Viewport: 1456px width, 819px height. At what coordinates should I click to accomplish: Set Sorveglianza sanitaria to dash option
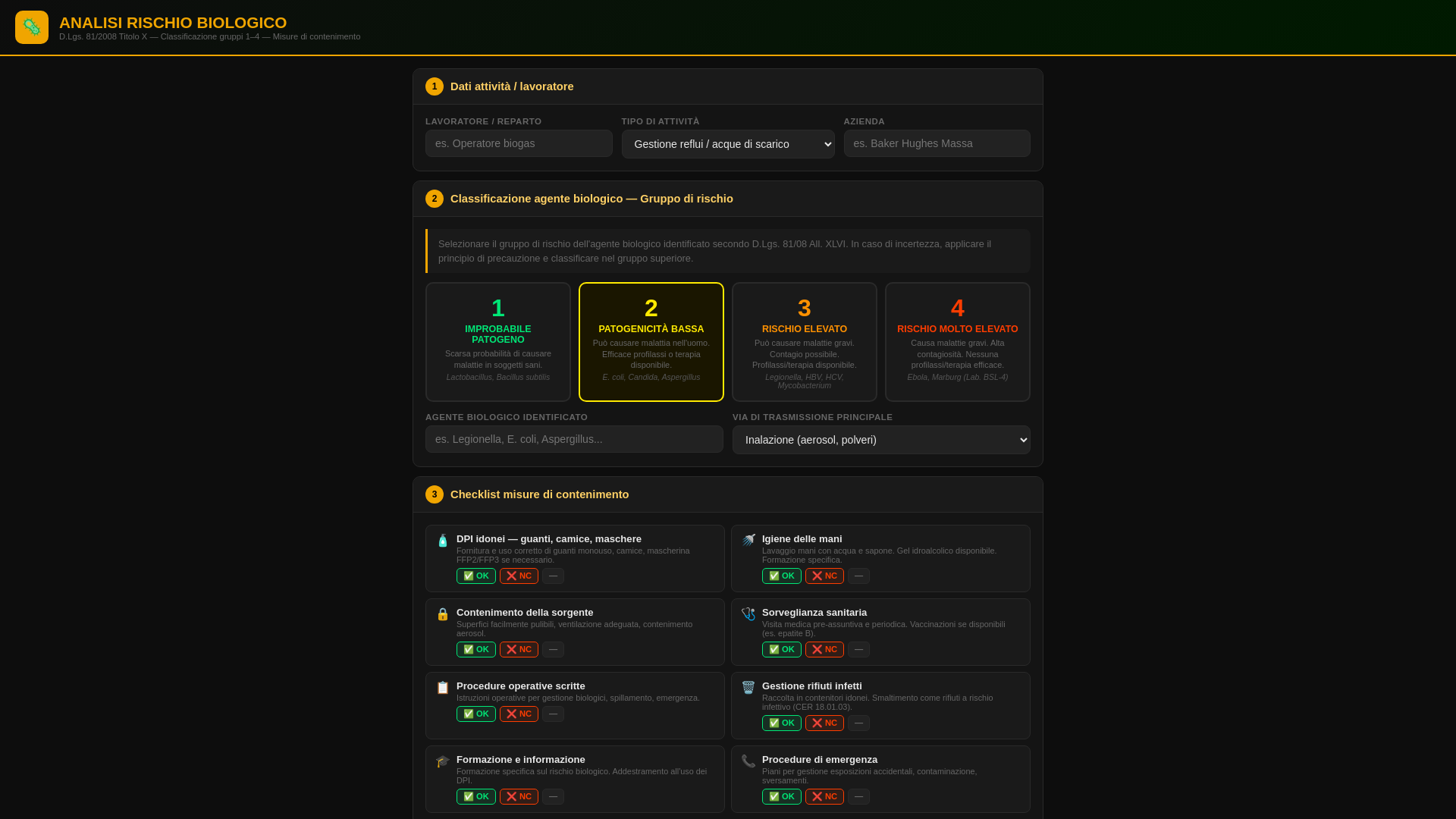pyautogui.click(x=858, y=650)
